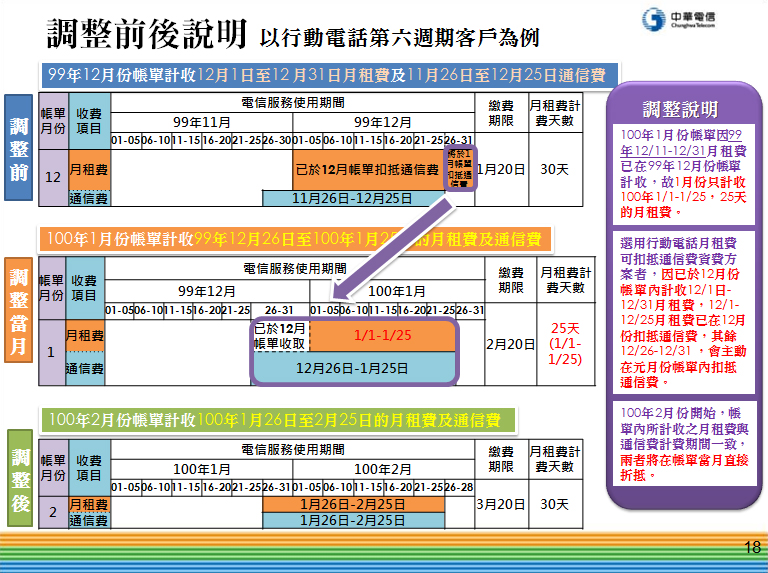This screenshot has height=573, width=768.
Task: Click the blue banner about 99年12月份帳單
Action: pyautogui.click(x=329, y=75)
